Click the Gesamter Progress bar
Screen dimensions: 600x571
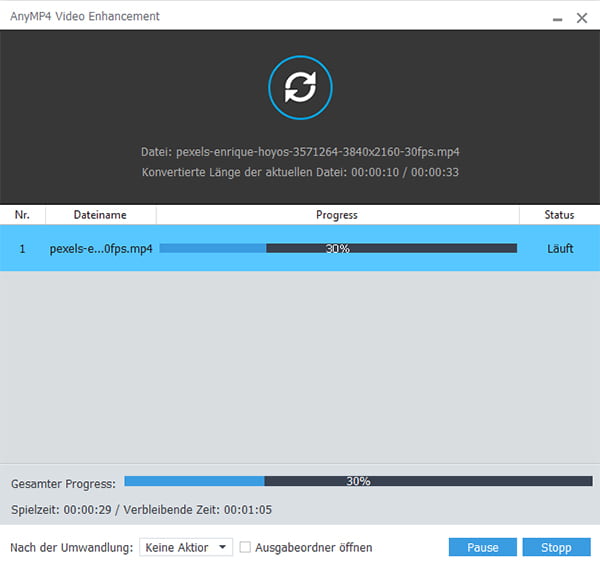(358, 481)
